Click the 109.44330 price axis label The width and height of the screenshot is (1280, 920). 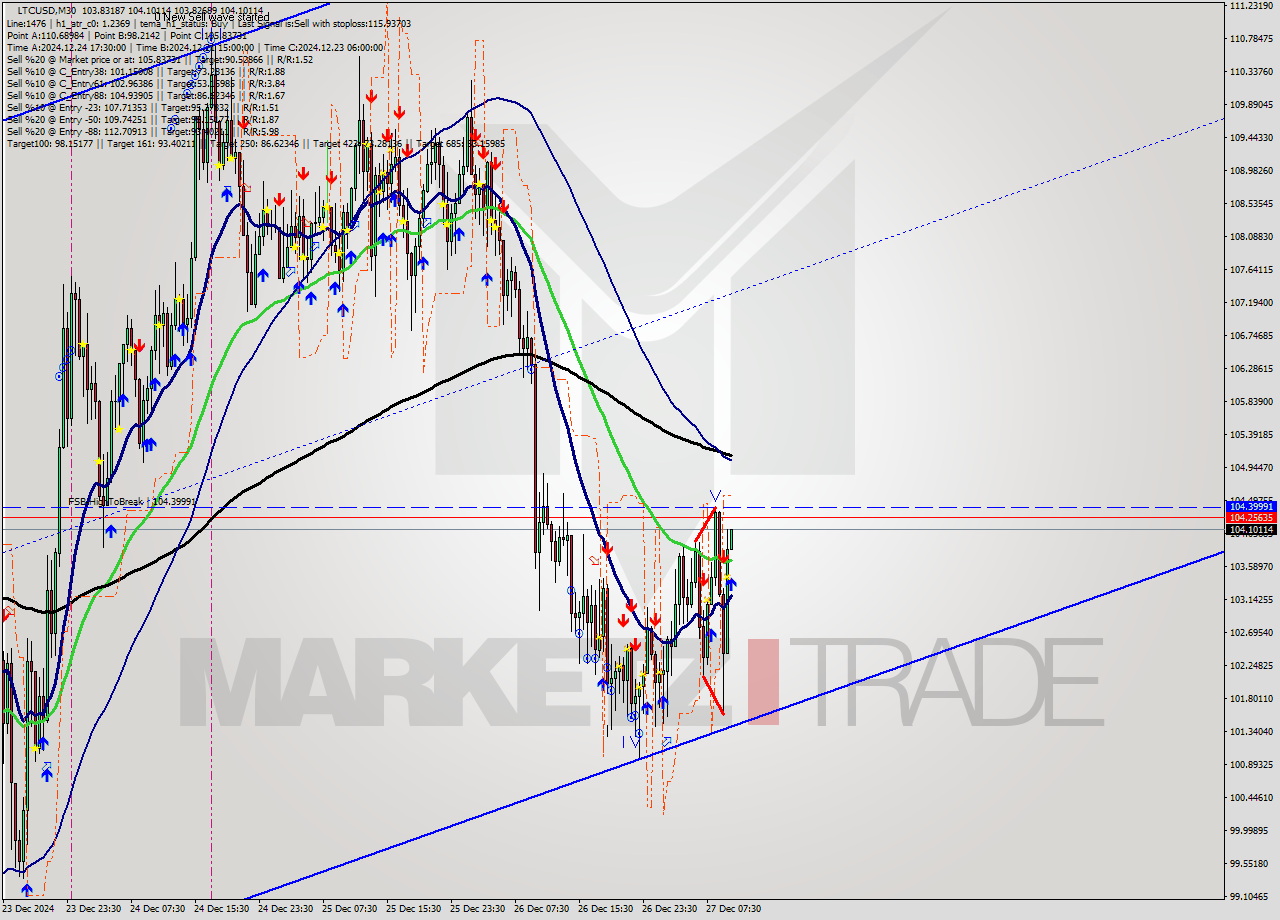pyautogui.click(x=1251, y=138)
